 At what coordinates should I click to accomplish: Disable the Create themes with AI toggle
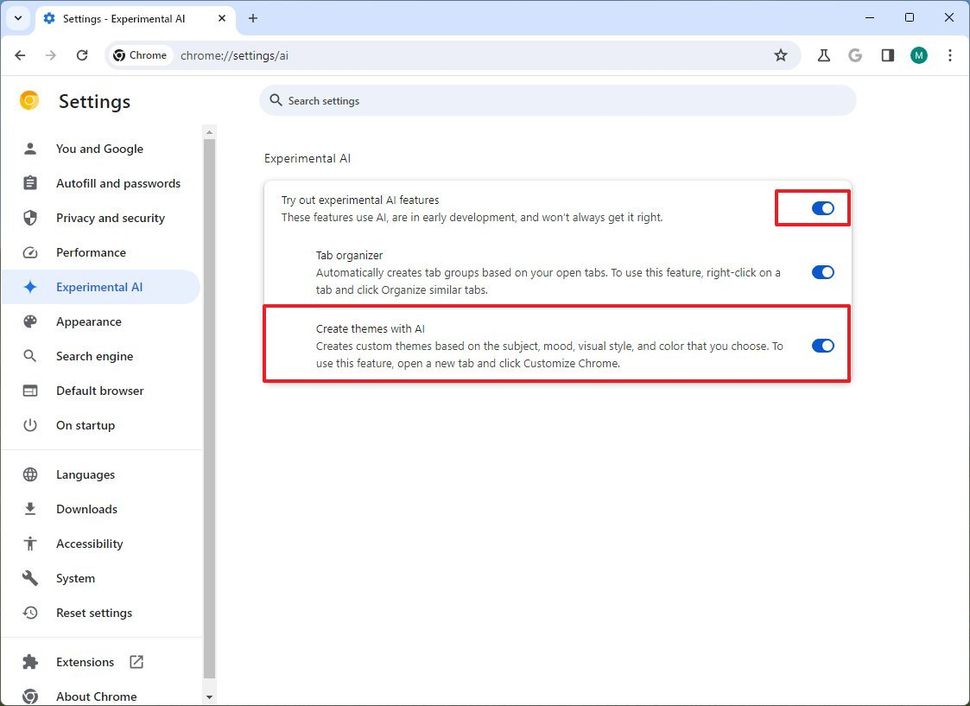pos(822,345)
